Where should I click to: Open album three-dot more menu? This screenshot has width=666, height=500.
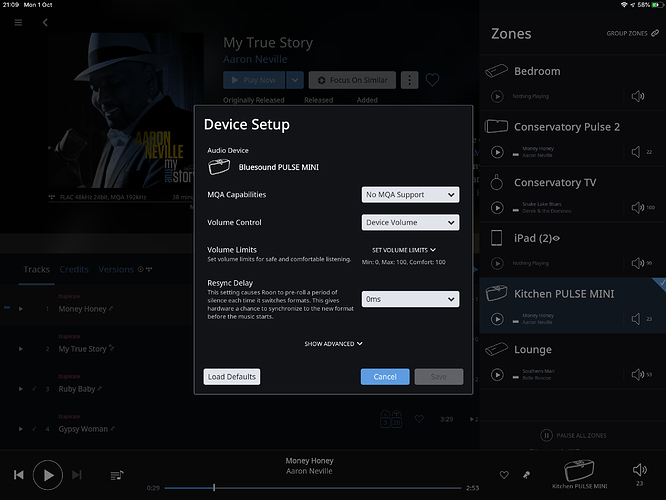tap(409, 80)
